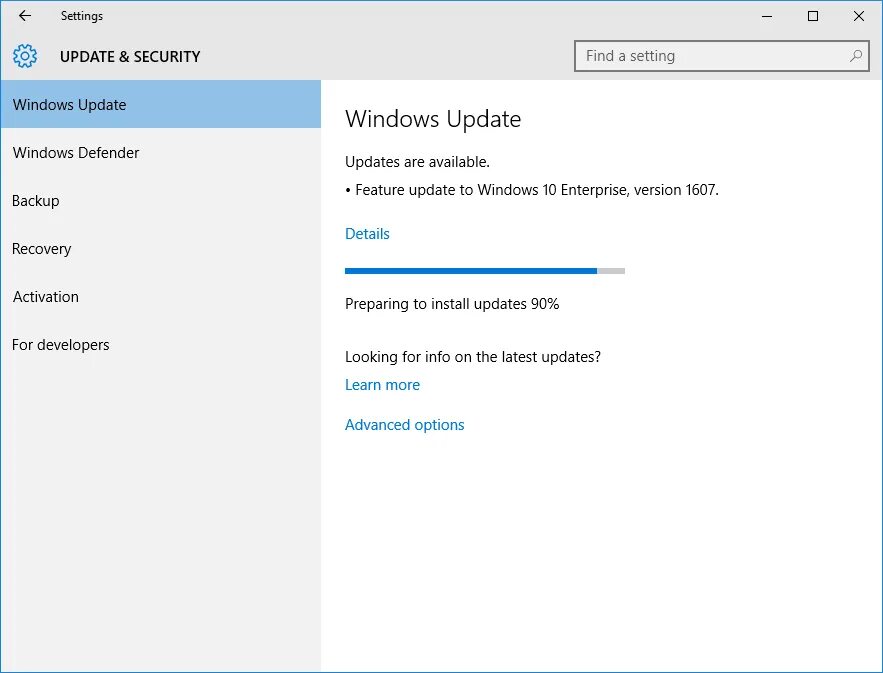Open Windows Defender section

click(x=161, y=152)
